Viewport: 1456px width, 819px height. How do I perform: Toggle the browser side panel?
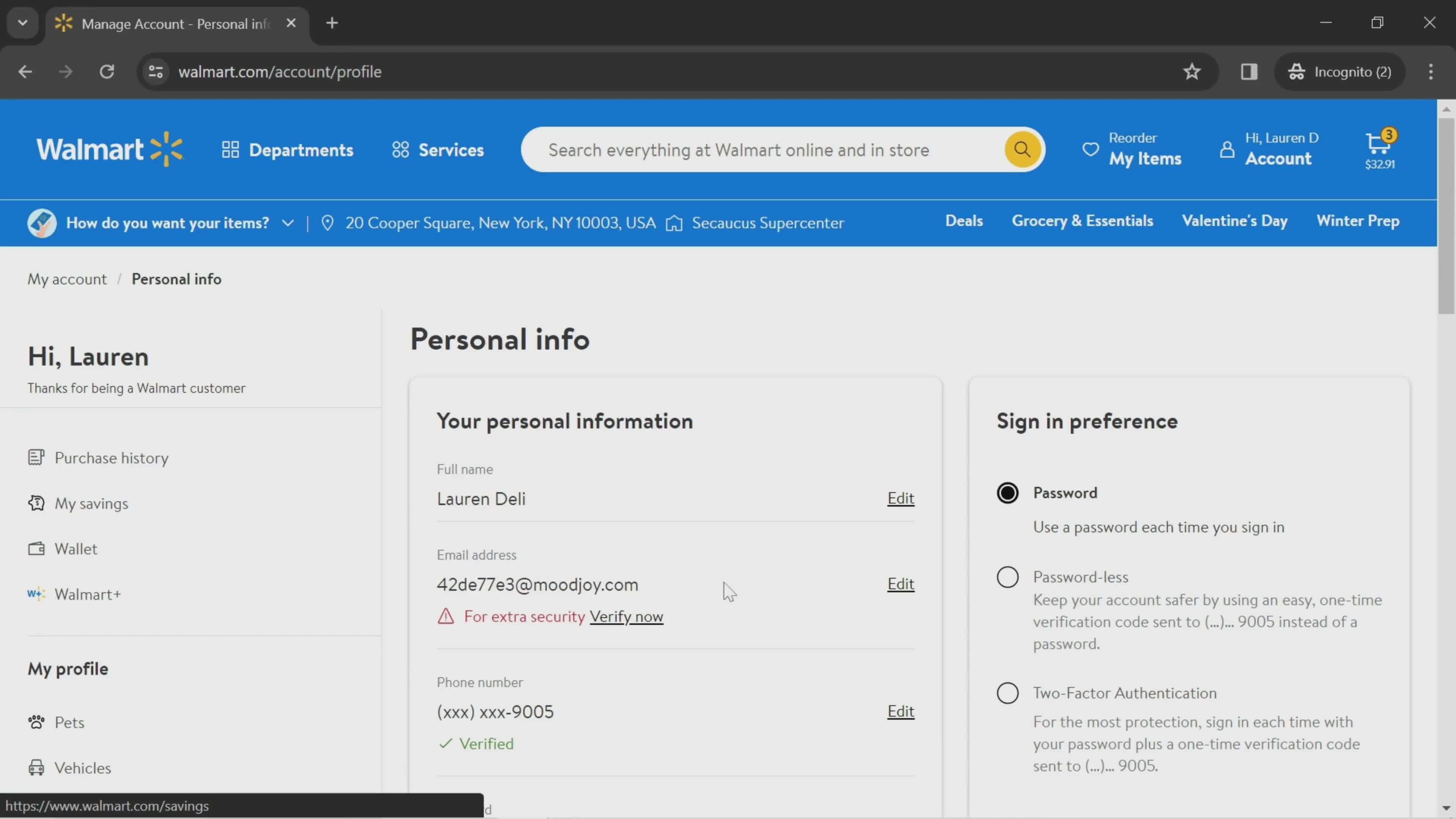pyautogui.click(x=1249, y=72)
